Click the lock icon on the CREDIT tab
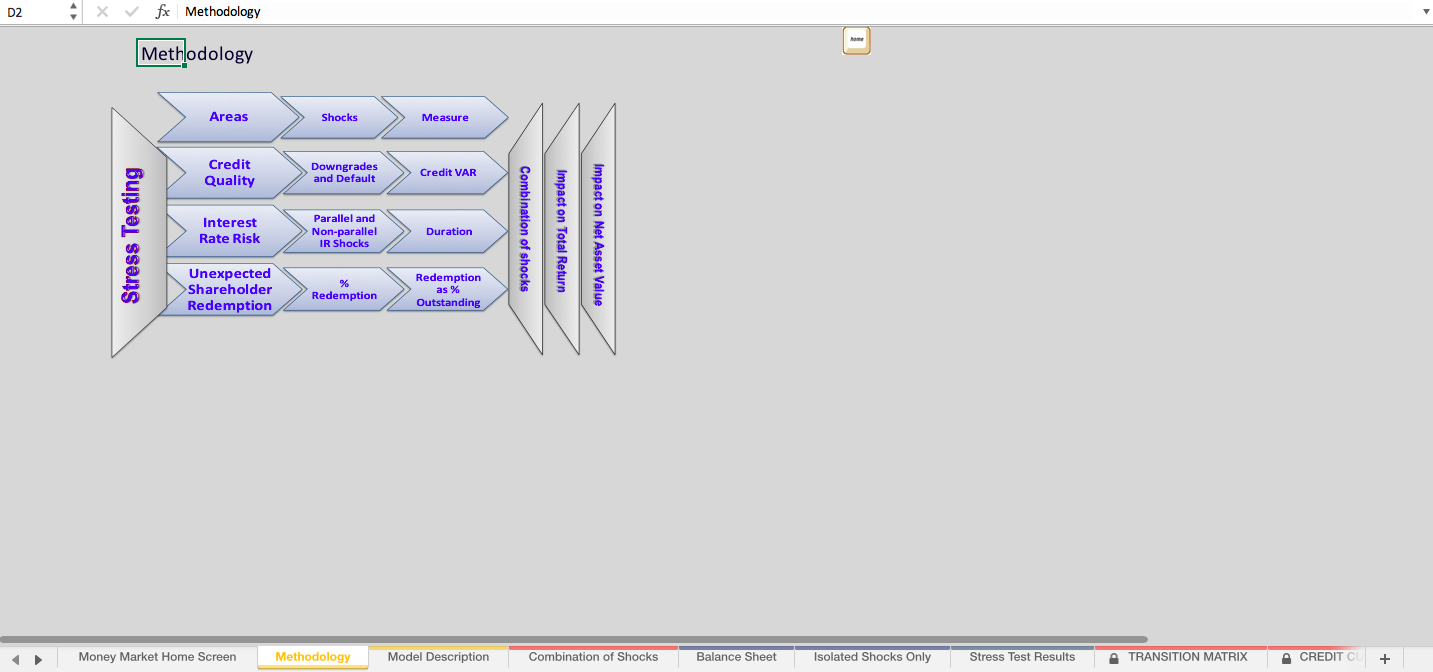1433x672 pixels. (x=1287, y=657)
